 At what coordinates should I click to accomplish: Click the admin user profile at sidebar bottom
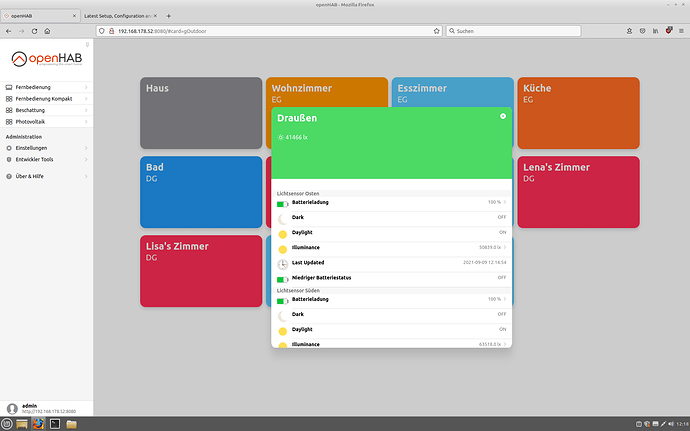pyautogui.click(x=46, y=409)
